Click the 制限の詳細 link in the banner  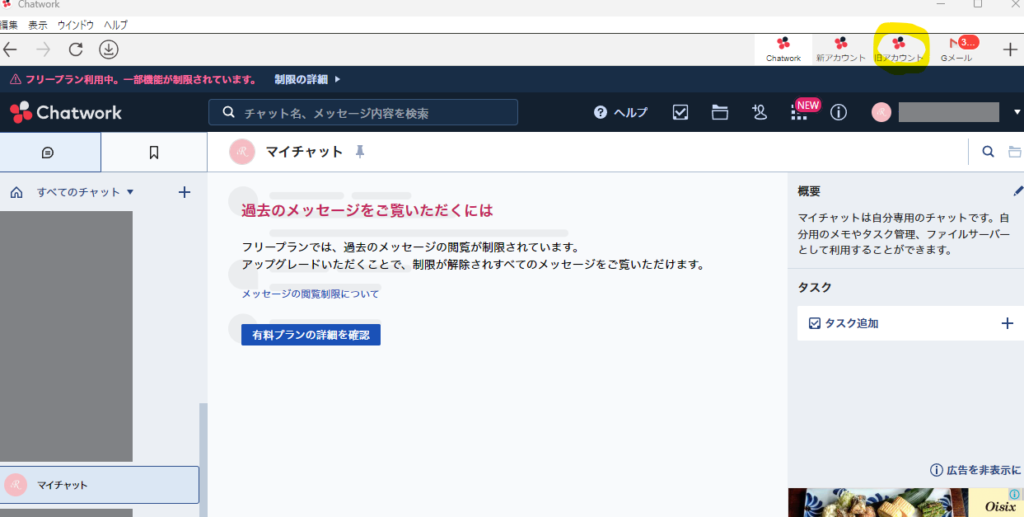tap(307, 80)
